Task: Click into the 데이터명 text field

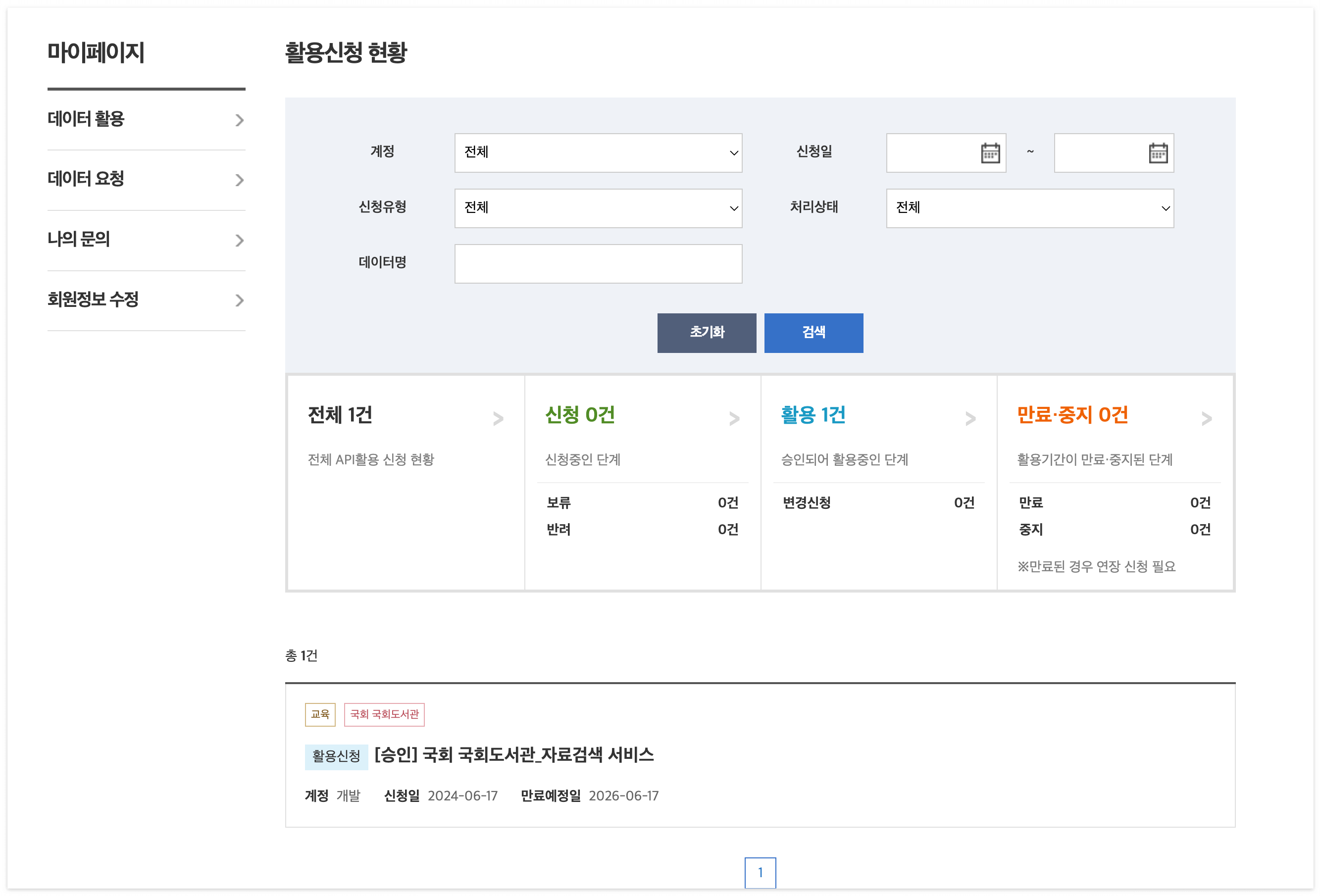Action: [598, 264]
